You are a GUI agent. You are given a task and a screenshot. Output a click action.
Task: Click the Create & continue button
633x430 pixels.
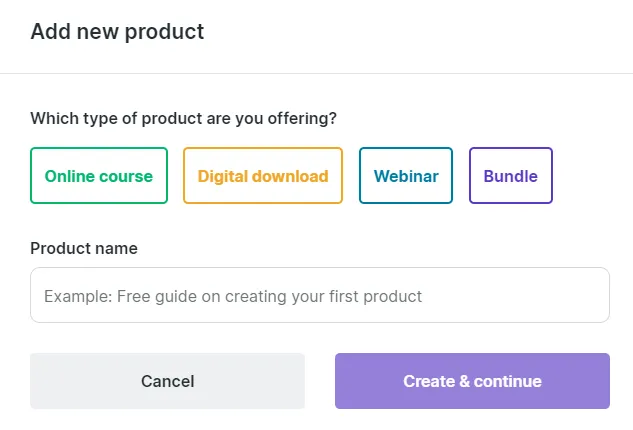click(472, 381)
